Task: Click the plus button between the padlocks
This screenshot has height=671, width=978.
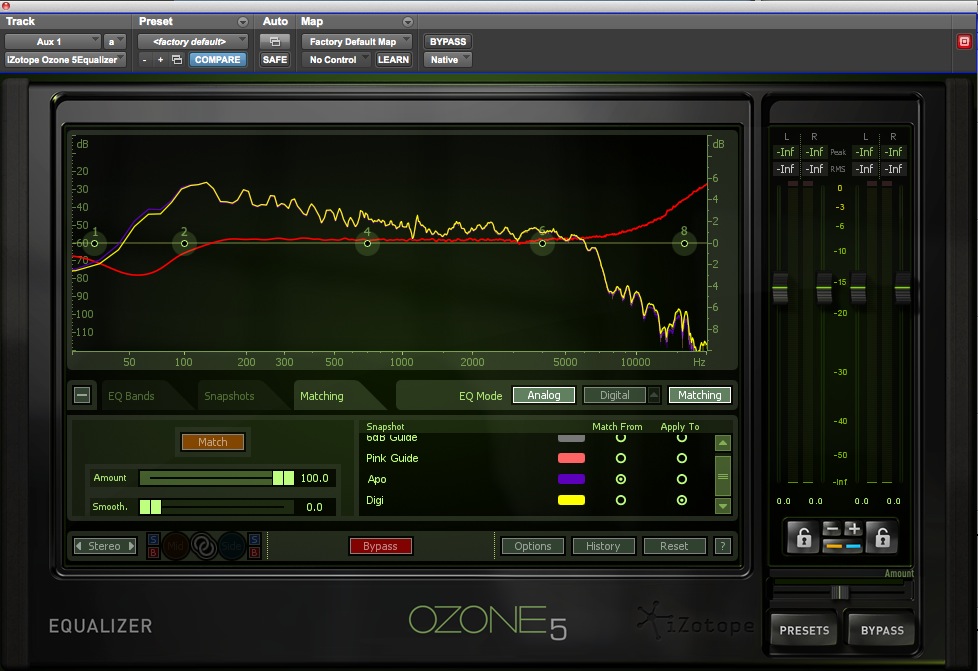Action: coord(853,529)
